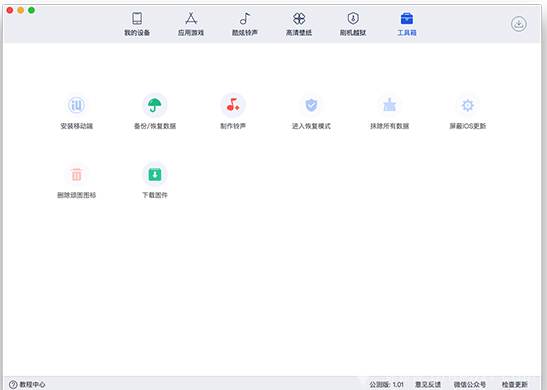
Task: Select the 工具箱 toolbox tab icon
Action: tap(407, 18)
